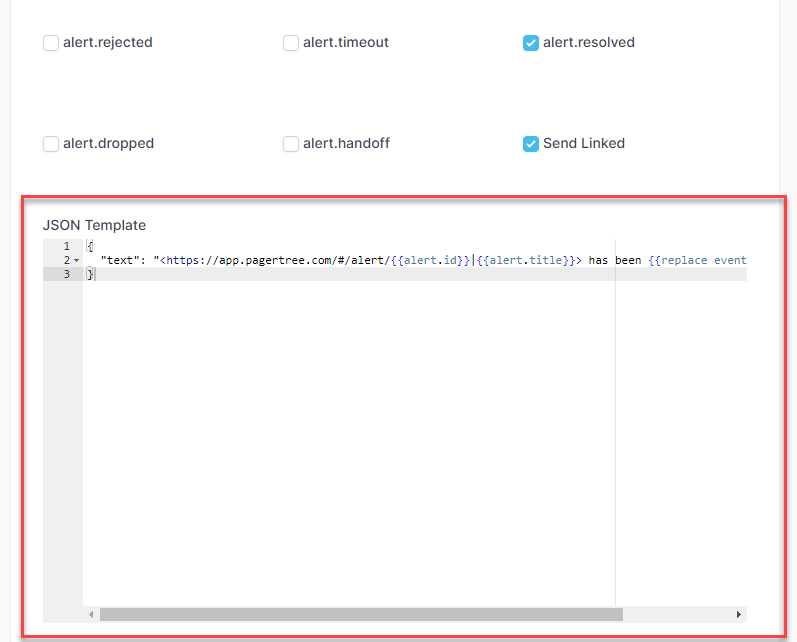Viewport: 797px width, 642px height.
Task: Click the editor's scroll-left arrow
Action: pyautogui.click(x=91, y=614)
